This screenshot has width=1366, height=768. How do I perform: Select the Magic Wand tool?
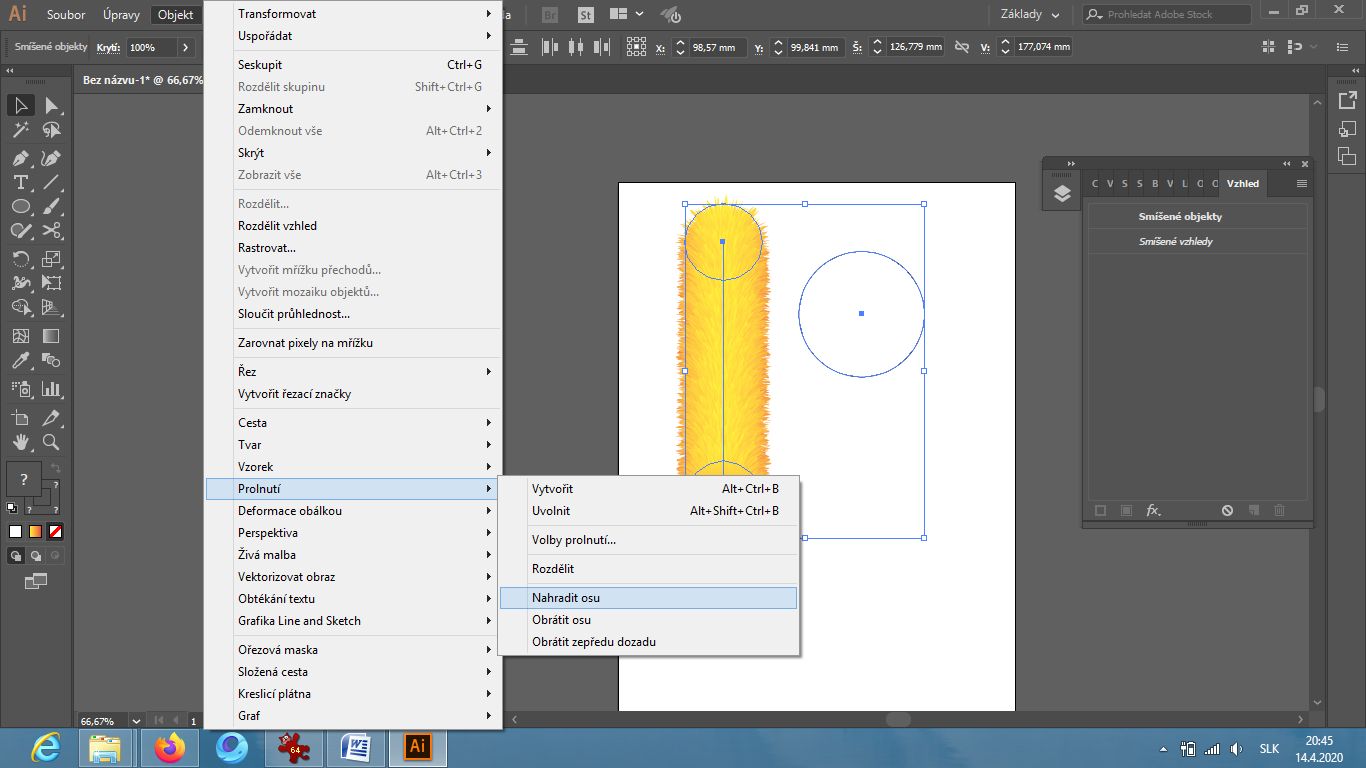[x=20, y=130]
